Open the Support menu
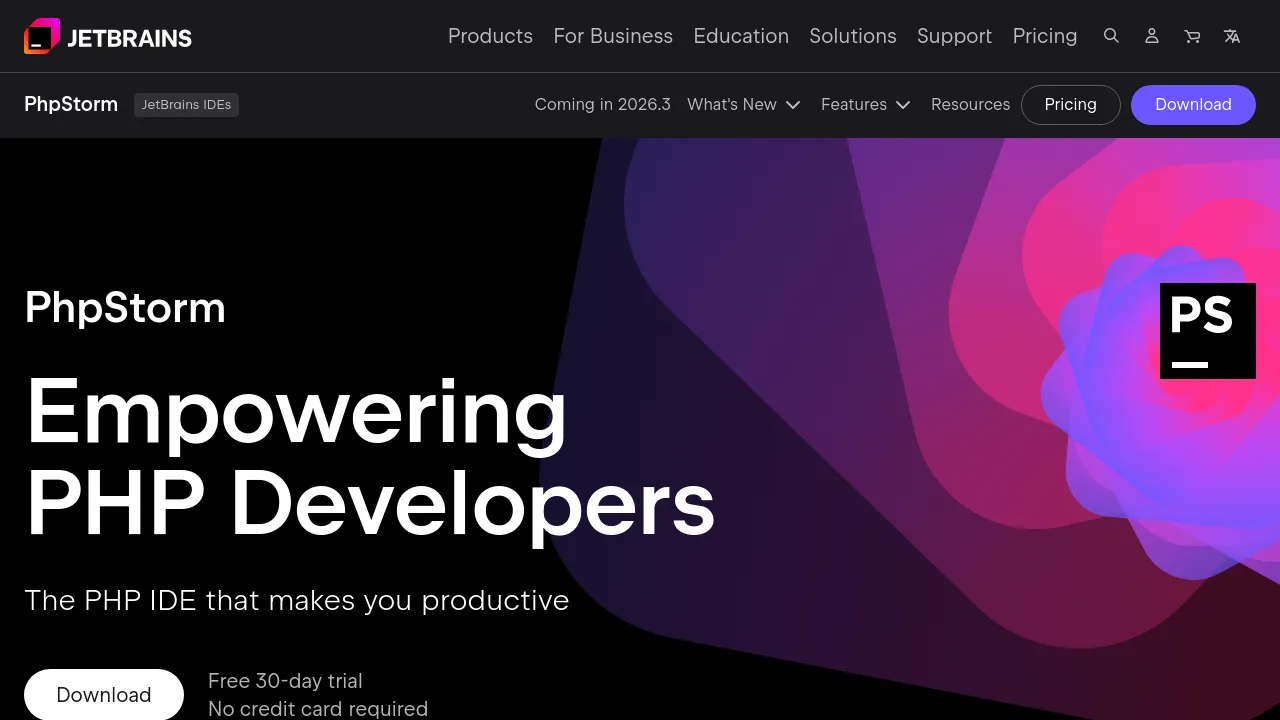Screen dimensions: 1280x720 coord(954,36)
